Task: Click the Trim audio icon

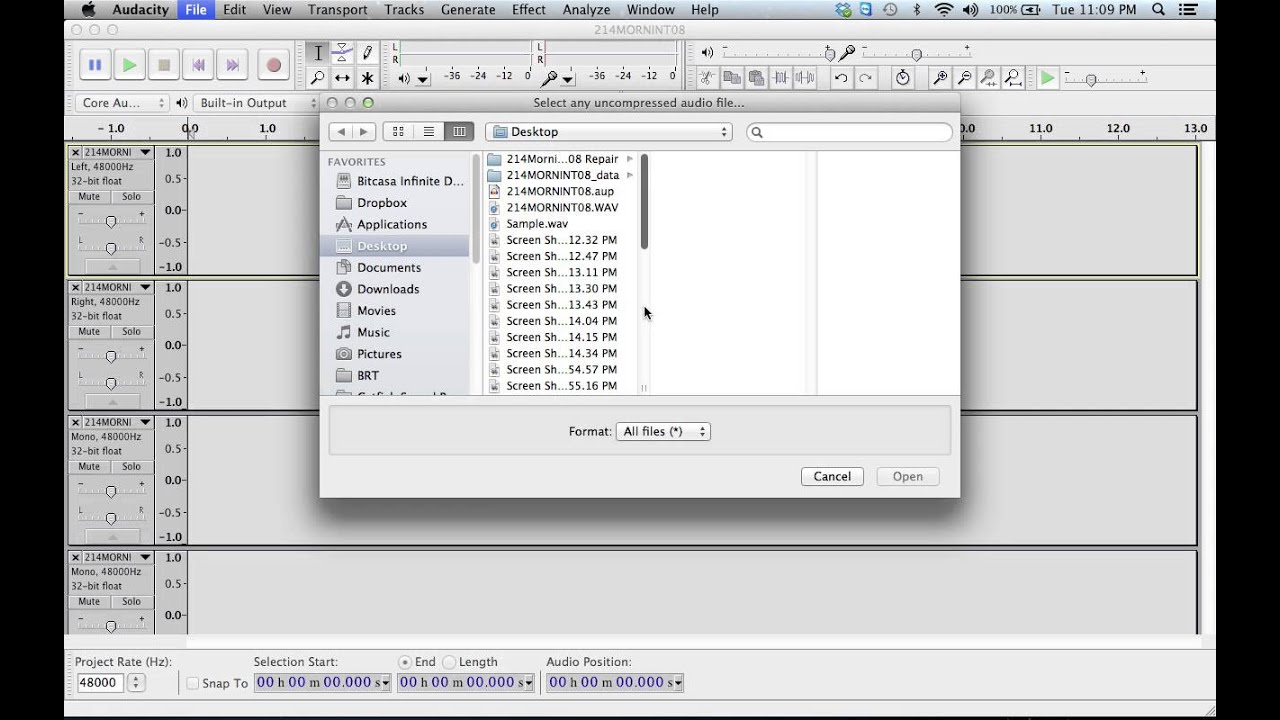Action: [780, 77]
